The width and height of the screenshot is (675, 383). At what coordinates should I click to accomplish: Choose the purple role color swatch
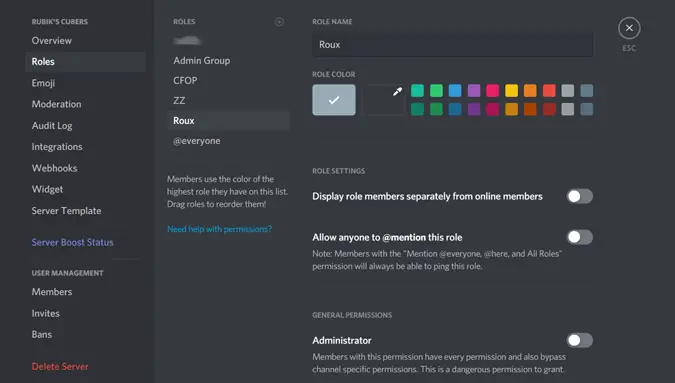(x=474, y=90)
